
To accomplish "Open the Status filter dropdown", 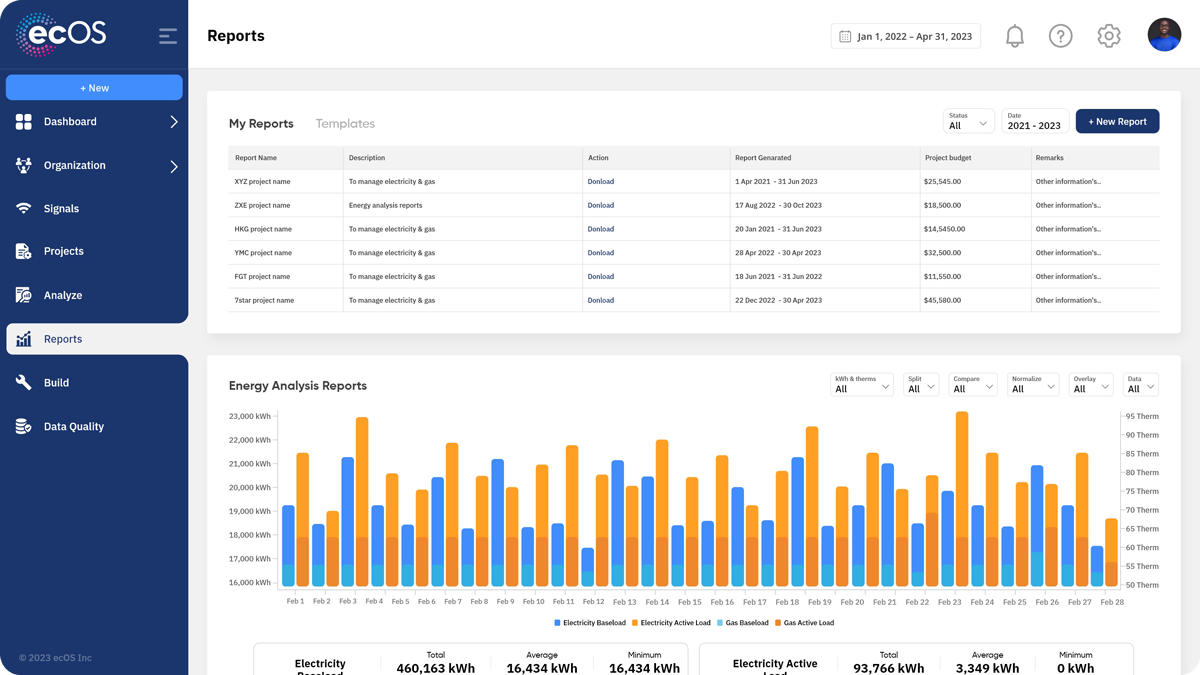I will point(968,121).
